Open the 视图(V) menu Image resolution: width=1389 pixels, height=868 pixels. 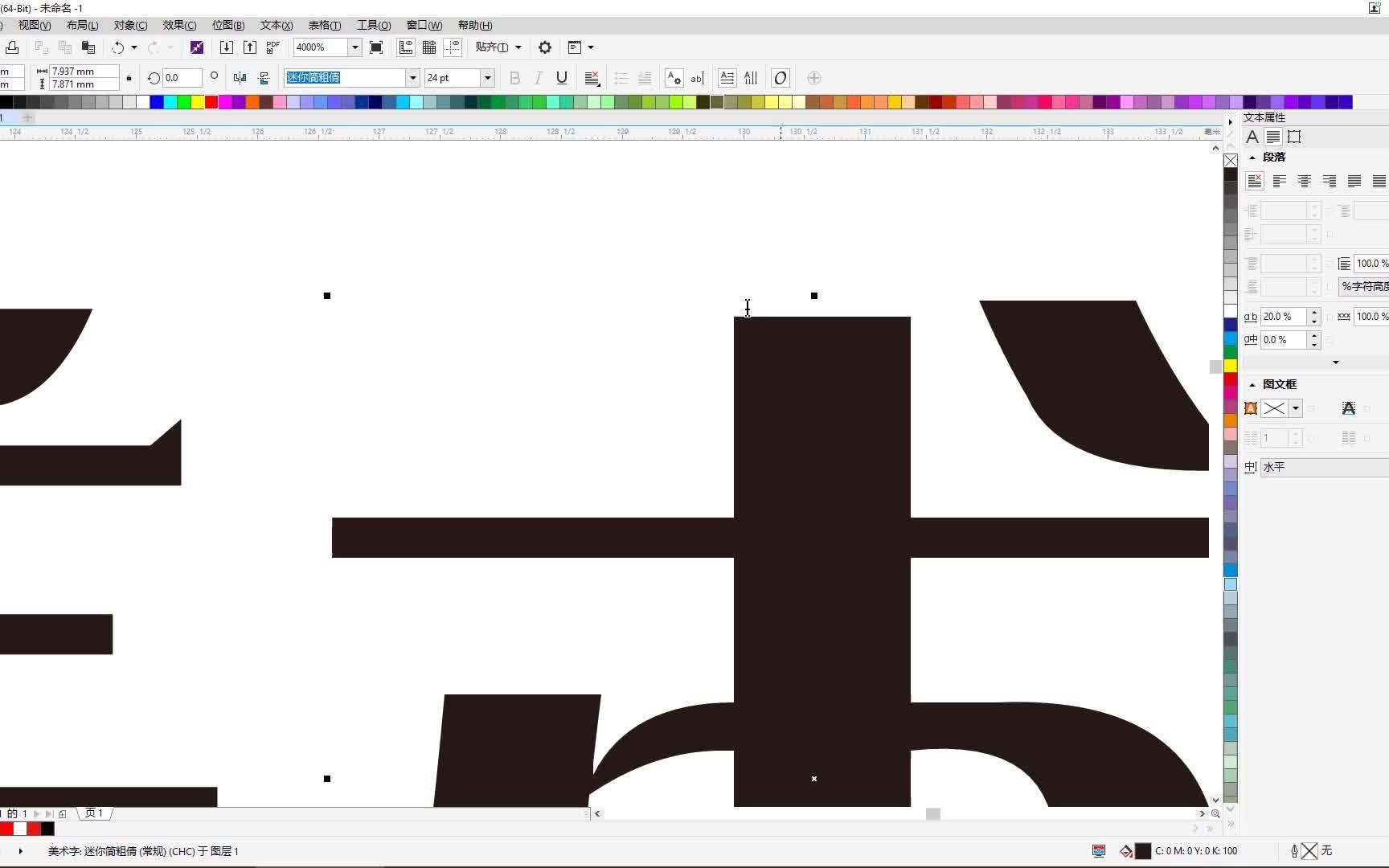tap(35, 25)
